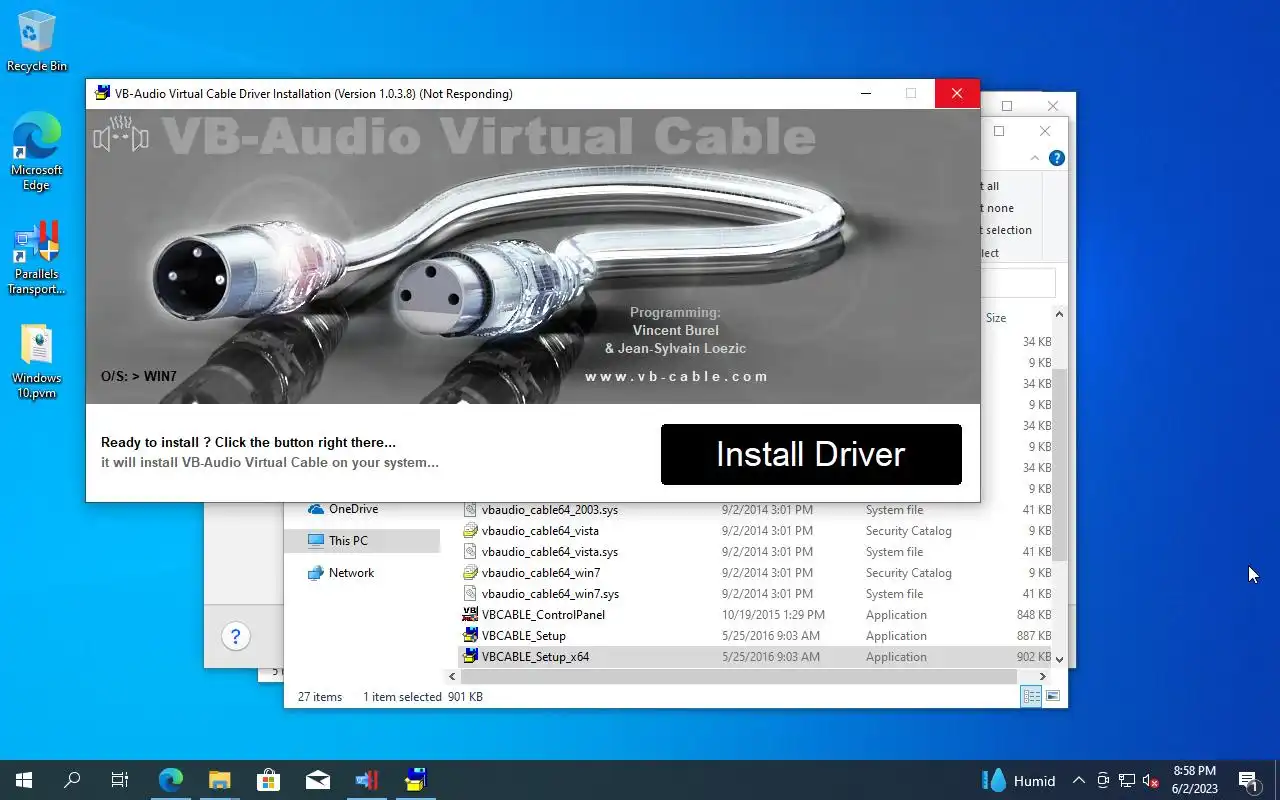Select the vbaudio_cable64_vista security catalog
The image size is (1280, 800).
click(x=540, y=531)
